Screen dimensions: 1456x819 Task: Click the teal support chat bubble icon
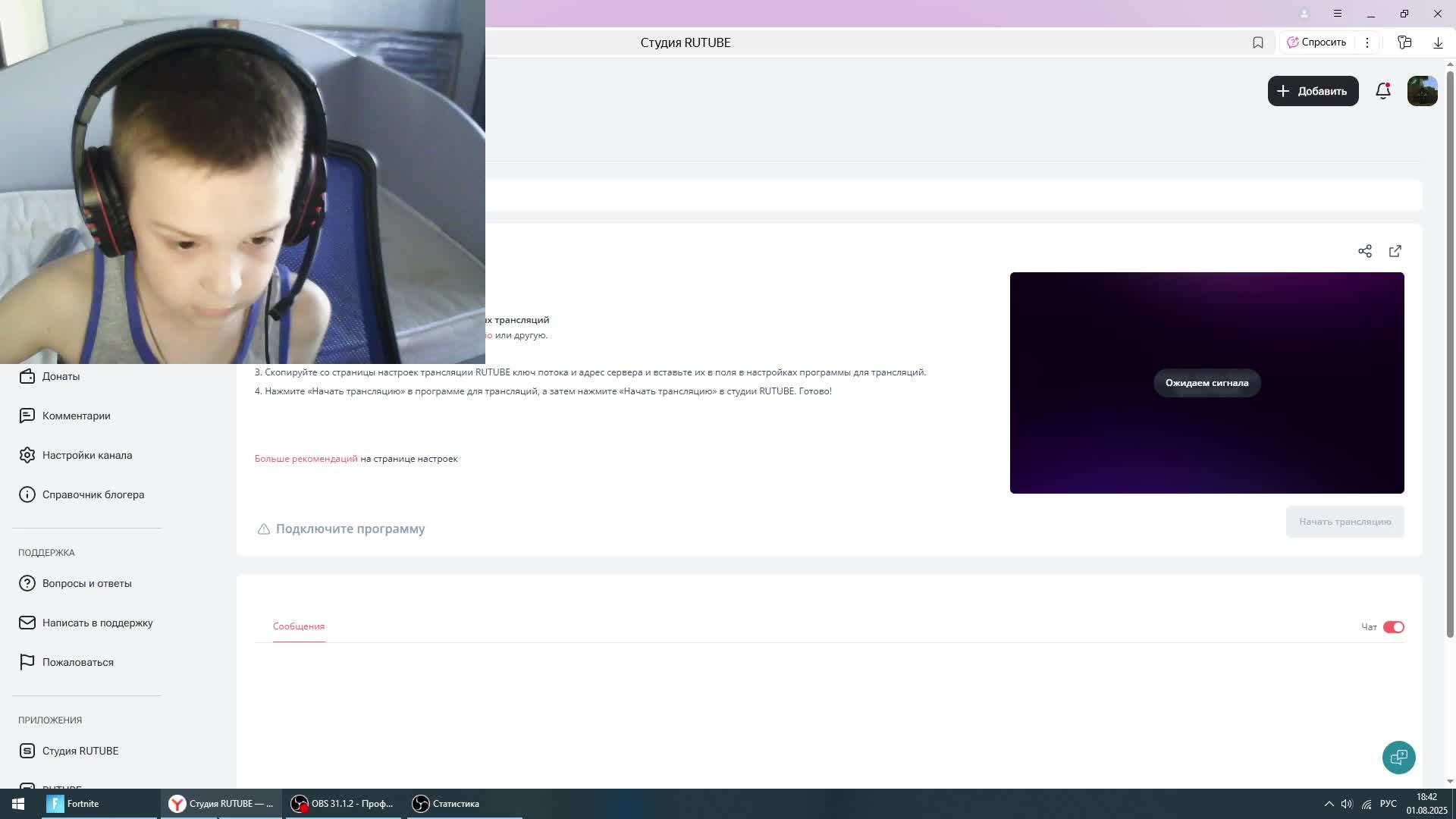pos(1398,757)
